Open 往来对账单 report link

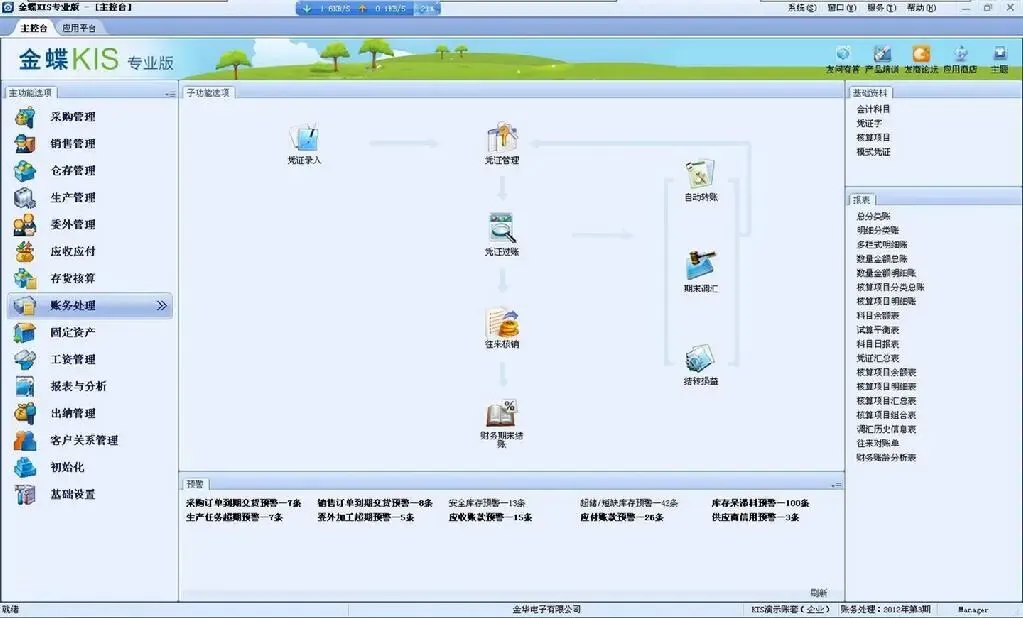[878, 444]
